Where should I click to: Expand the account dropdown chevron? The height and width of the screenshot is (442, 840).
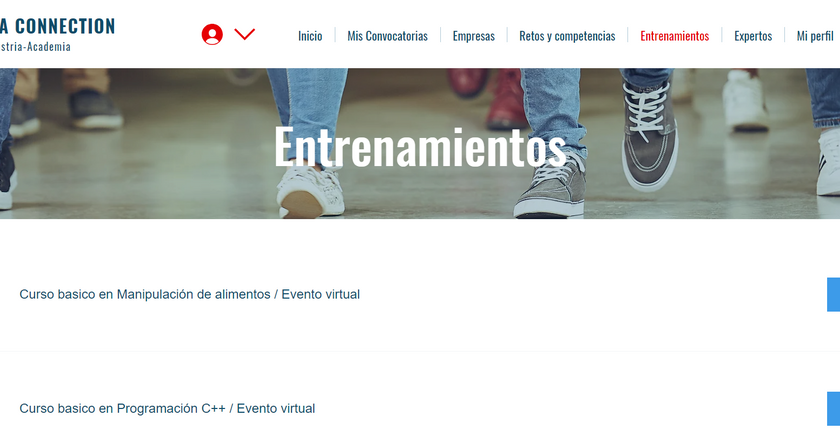pos(245,34)
